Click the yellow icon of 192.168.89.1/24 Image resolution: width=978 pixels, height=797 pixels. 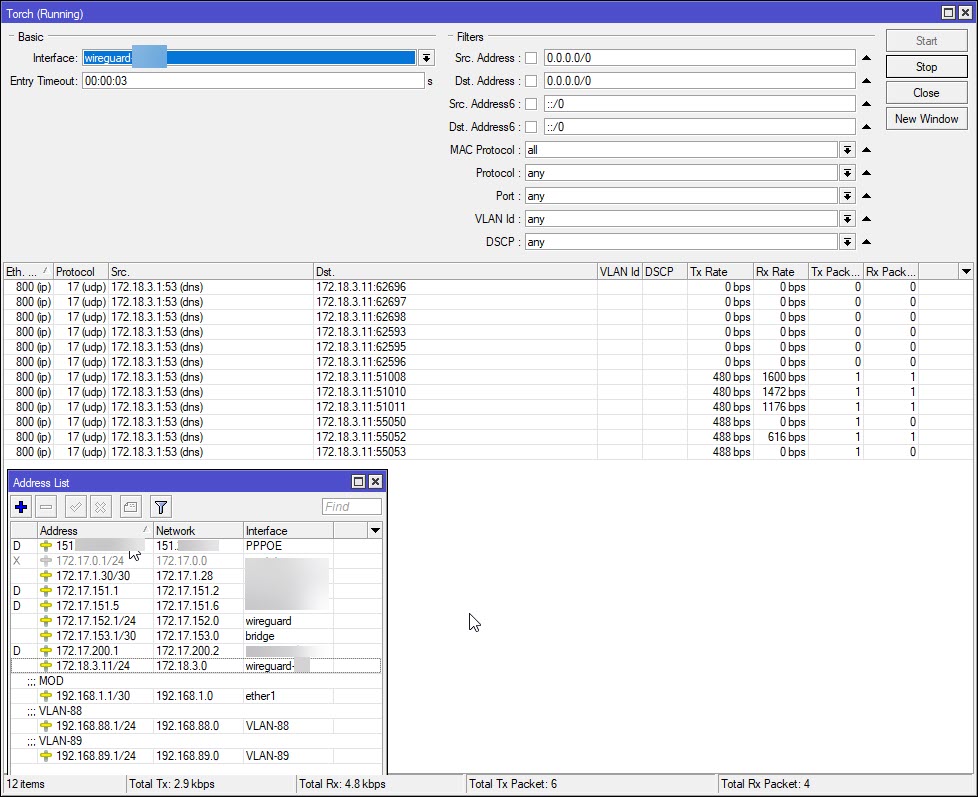(46, 756)
